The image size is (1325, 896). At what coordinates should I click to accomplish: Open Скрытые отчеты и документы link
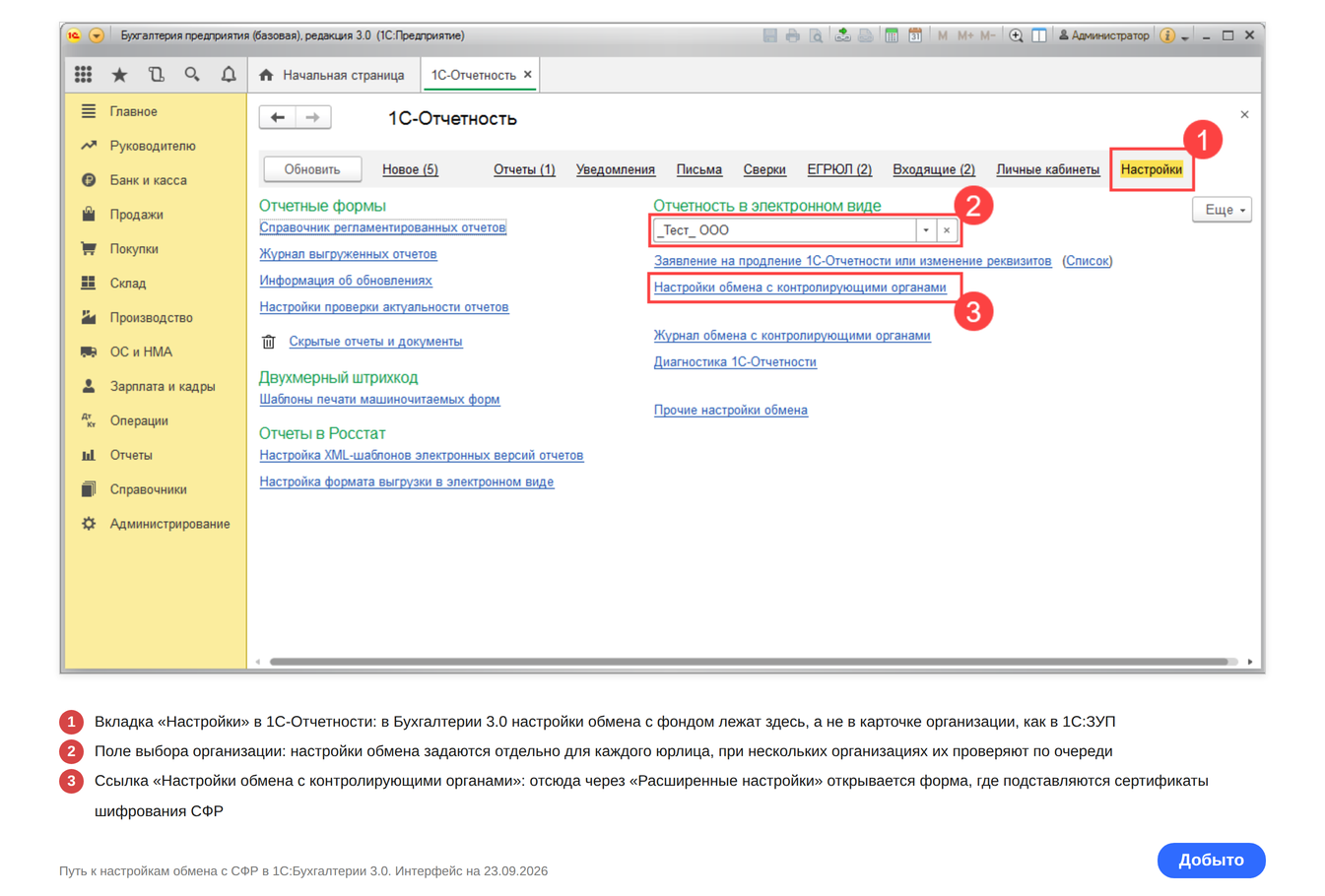(x=376, y=342)
